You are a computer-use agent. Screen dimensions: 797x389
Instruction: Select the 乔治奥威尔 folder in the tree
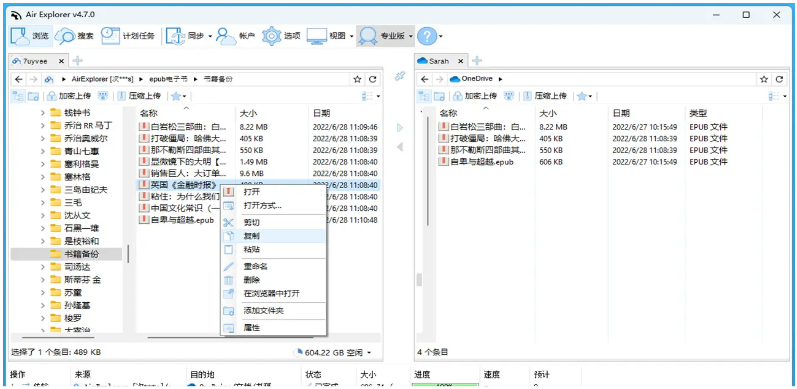coord(79,138)
